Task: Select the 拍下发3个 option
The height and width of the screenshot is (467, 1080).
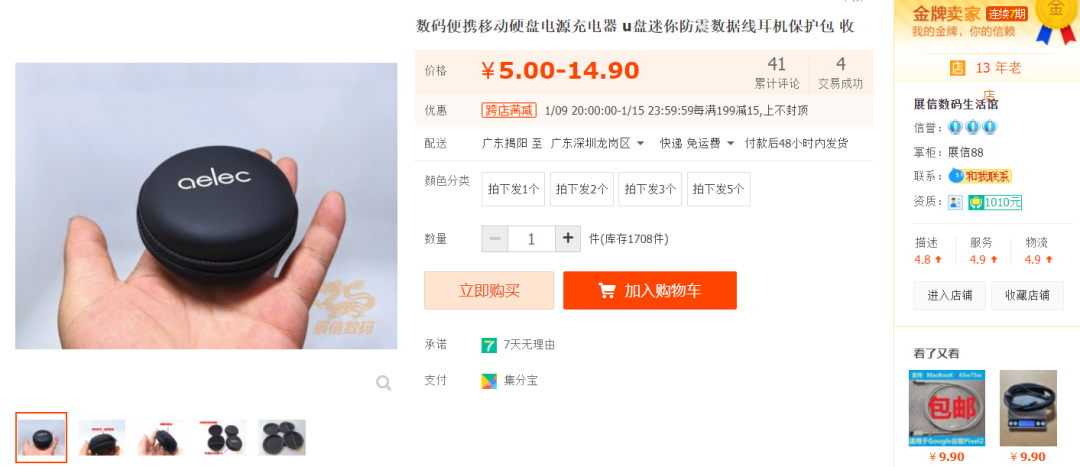Action: pyautogui.click(x=650, y=189)
